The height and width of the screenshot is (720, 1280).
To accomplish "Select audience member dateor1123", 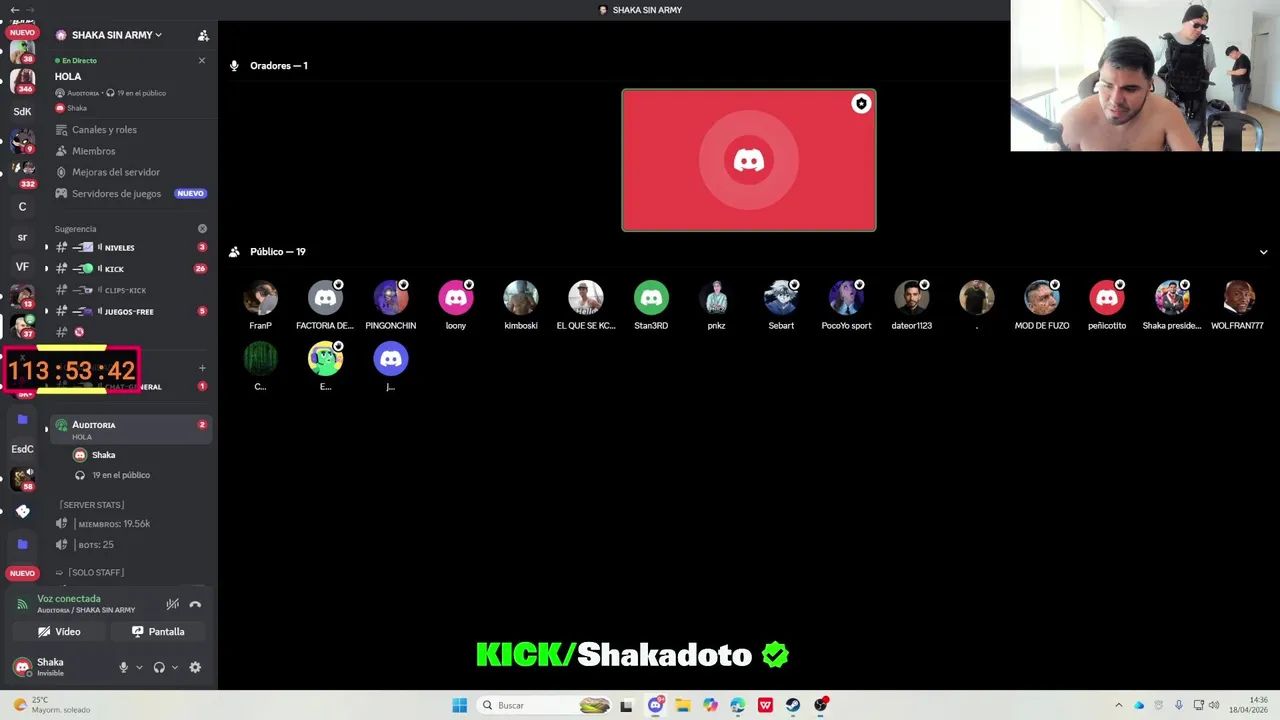I will (912, 305).
